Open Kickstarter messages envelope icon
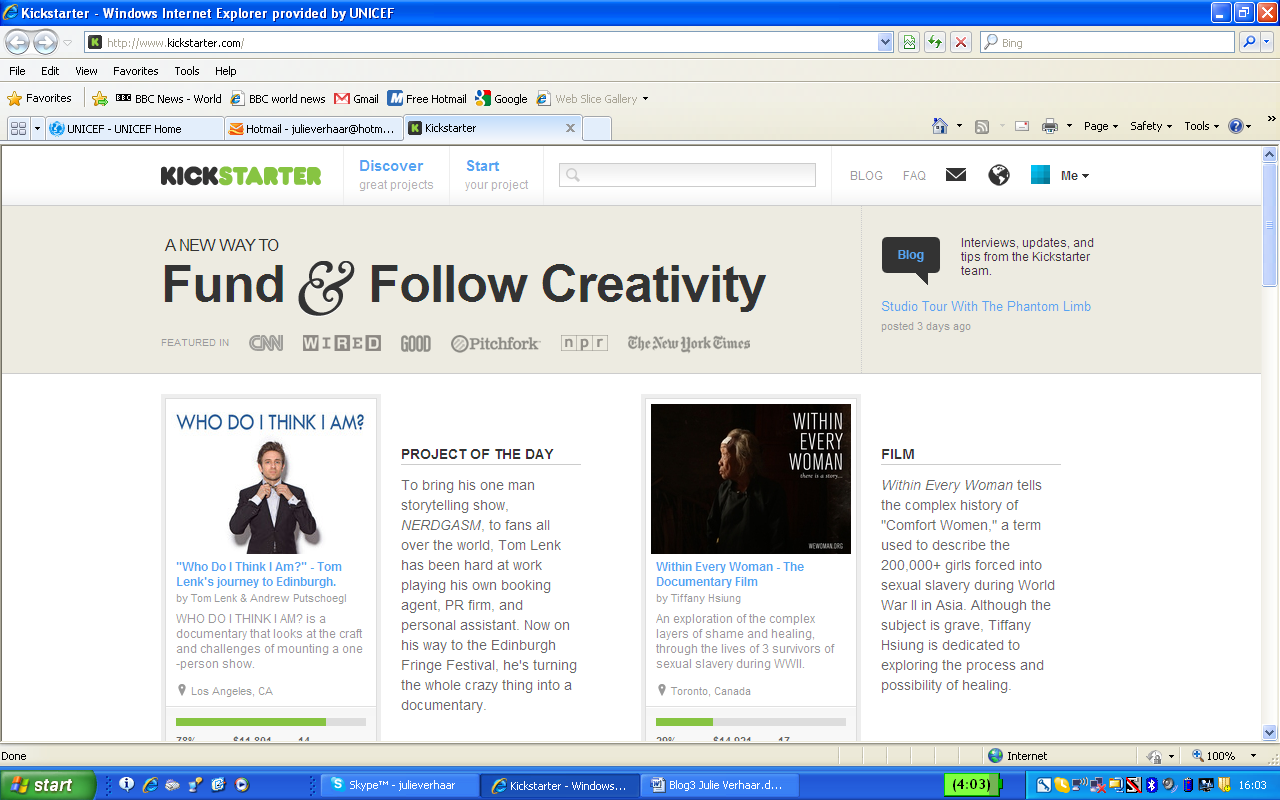This screenshot has height=800, width=1280. 956,175
